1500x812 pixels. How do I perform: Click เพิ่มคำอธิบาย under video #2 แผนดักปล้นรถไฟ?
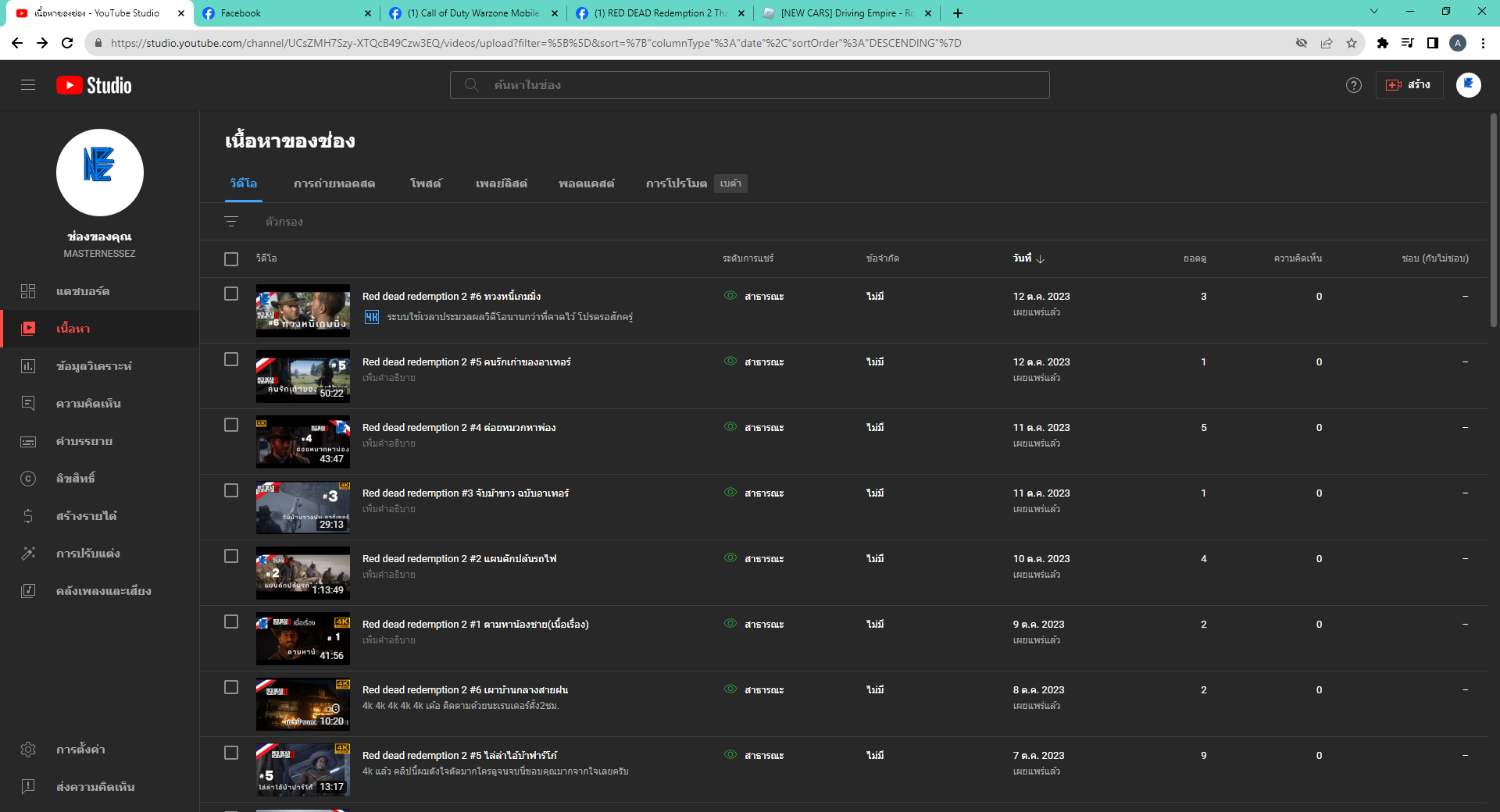tap(389, 575)
